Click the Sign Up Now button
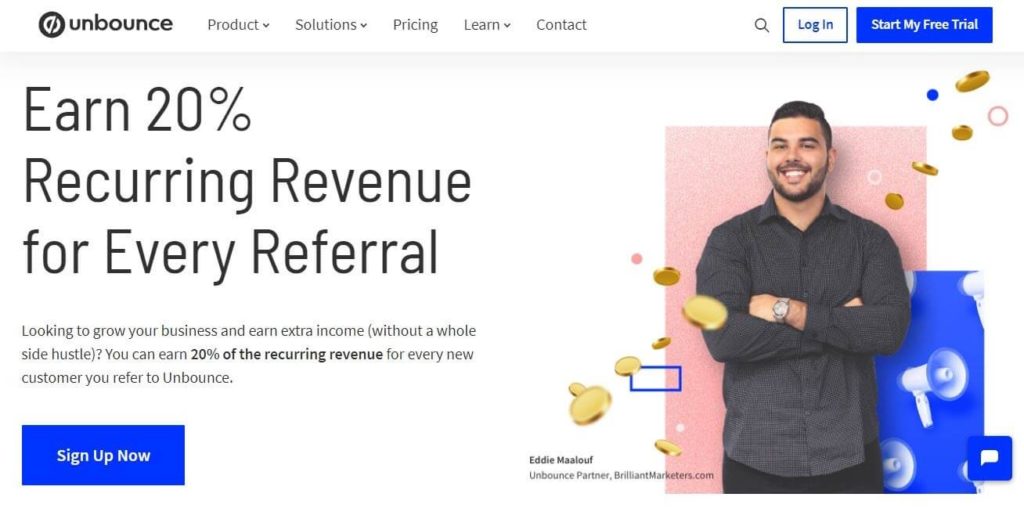 103,455
